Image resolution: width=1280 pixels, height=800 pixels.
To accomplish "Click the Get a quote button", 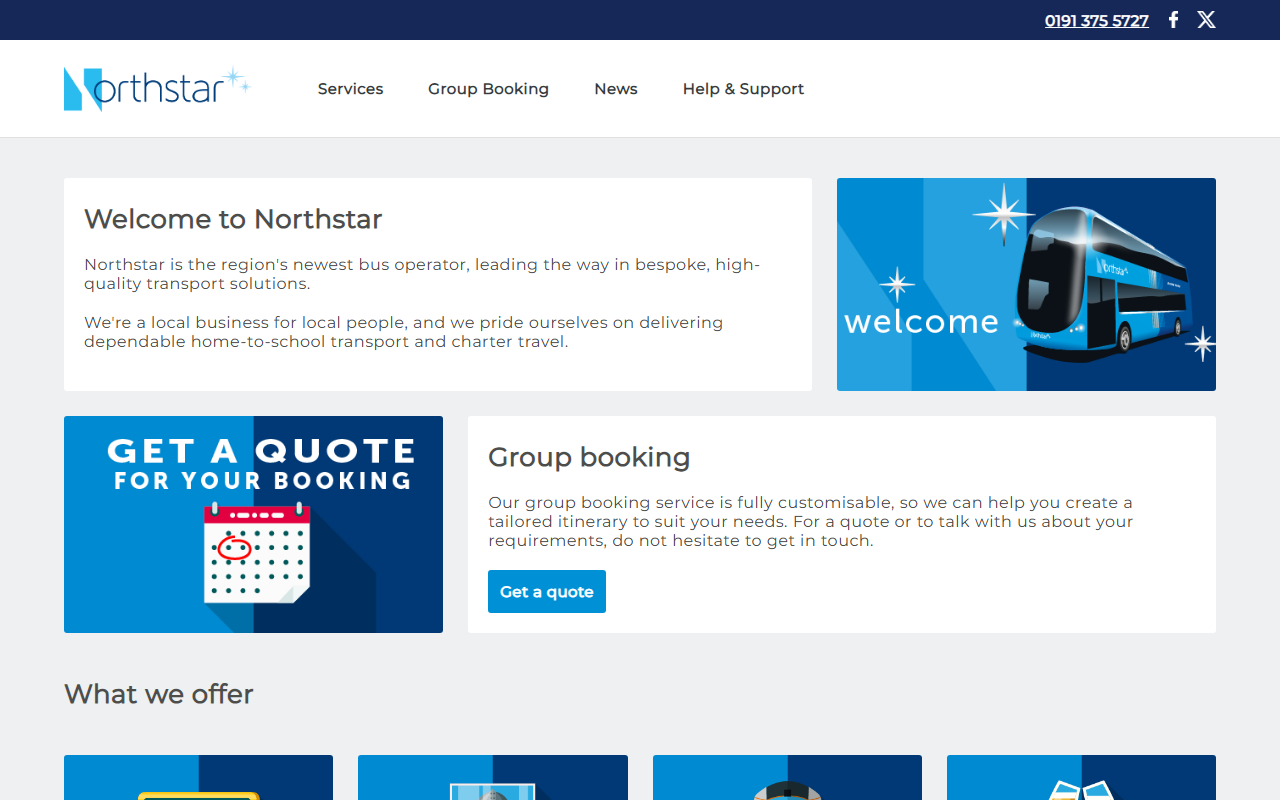I will tap(547, 591).
